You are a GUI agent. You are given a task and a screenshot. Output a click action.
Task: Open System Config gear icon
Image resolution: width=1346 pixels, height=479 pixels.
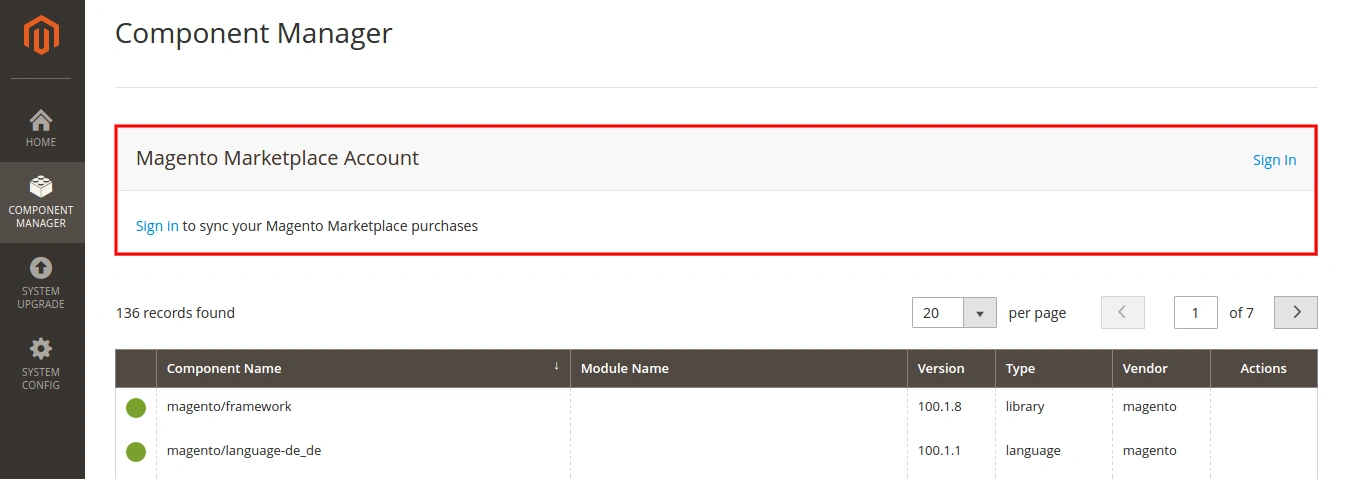41,349
